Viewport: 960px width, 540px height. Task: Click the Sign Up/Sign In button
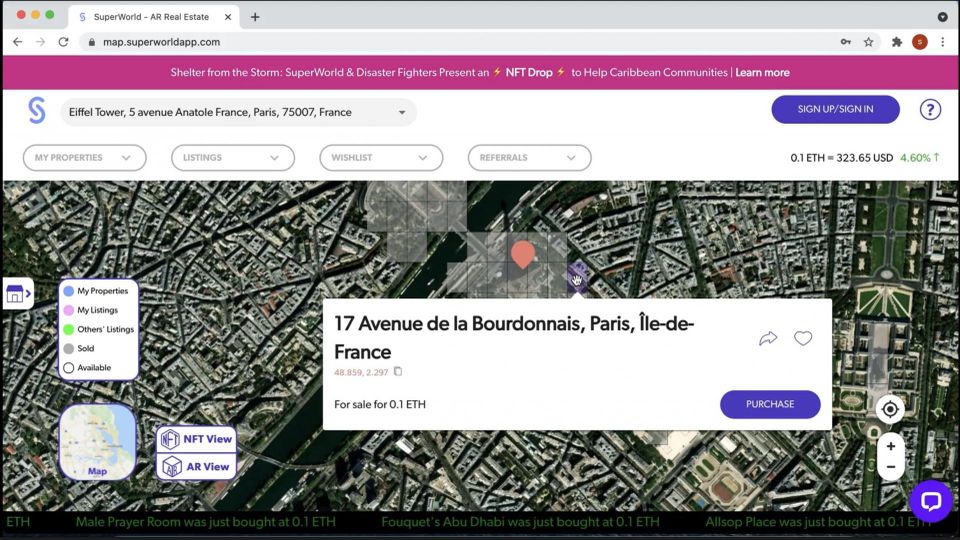click(835, 109)
